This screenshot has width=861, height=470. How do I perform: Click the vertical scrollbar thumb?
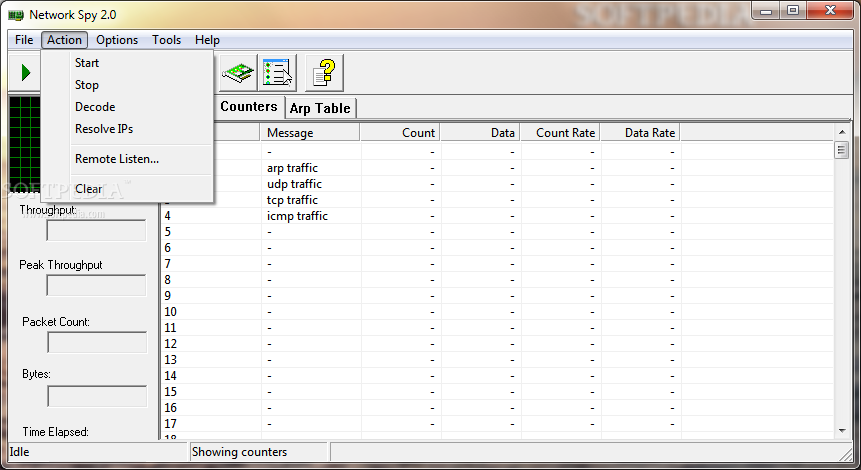[842, 150]
